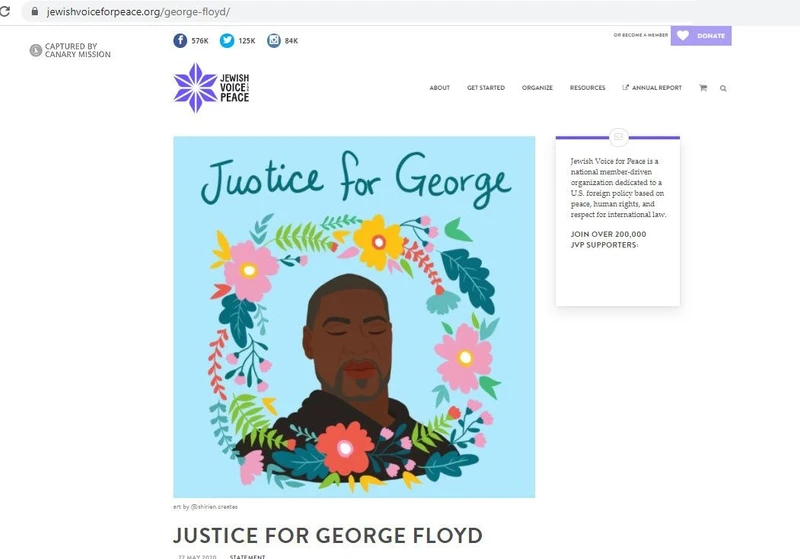Click the Or Become a Member link
This screenshot has height=559, width=800.
pos(640,35)
